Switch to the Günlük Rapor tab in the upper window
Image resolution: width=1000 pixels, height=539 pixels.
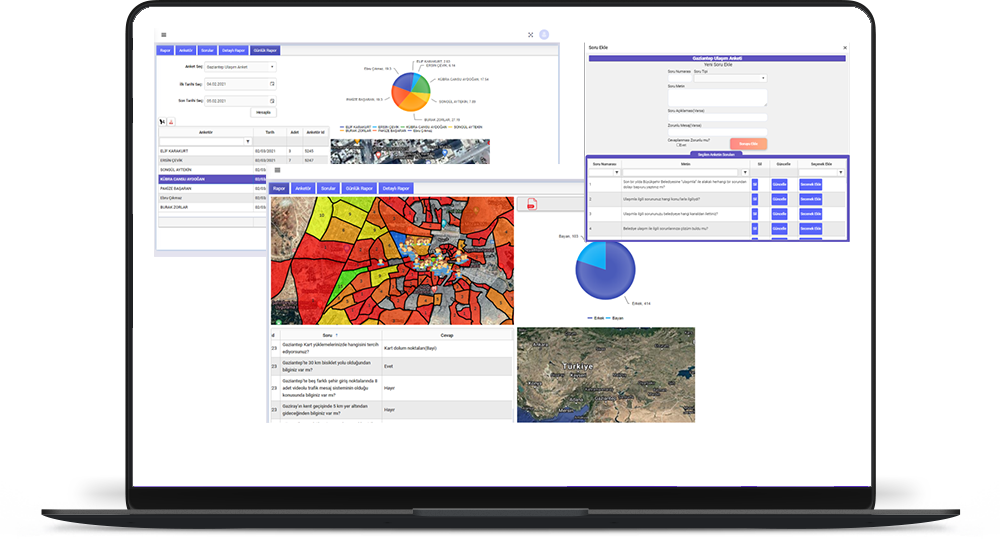265,50
